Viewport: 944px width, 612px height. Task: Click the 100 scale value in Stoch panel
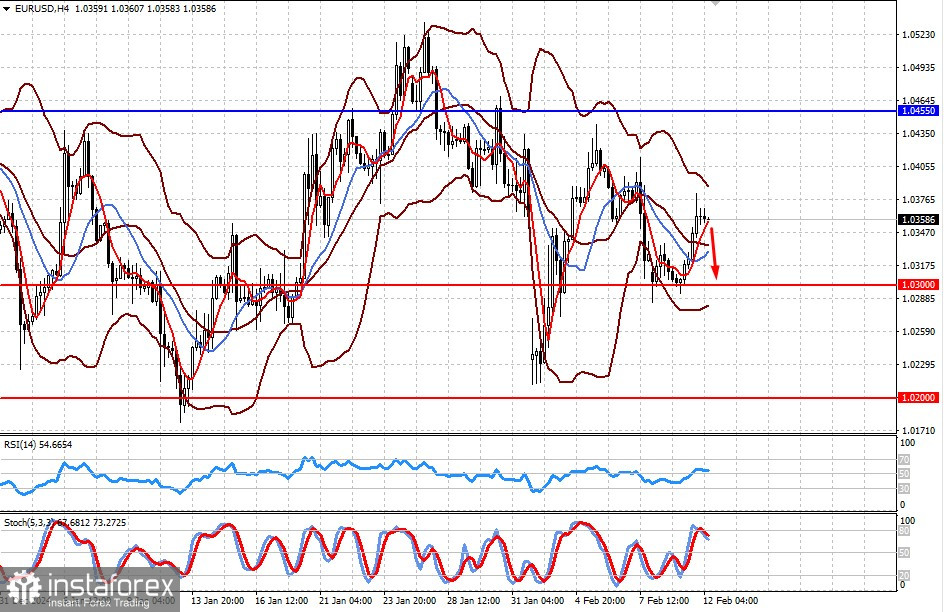[907, 521]
